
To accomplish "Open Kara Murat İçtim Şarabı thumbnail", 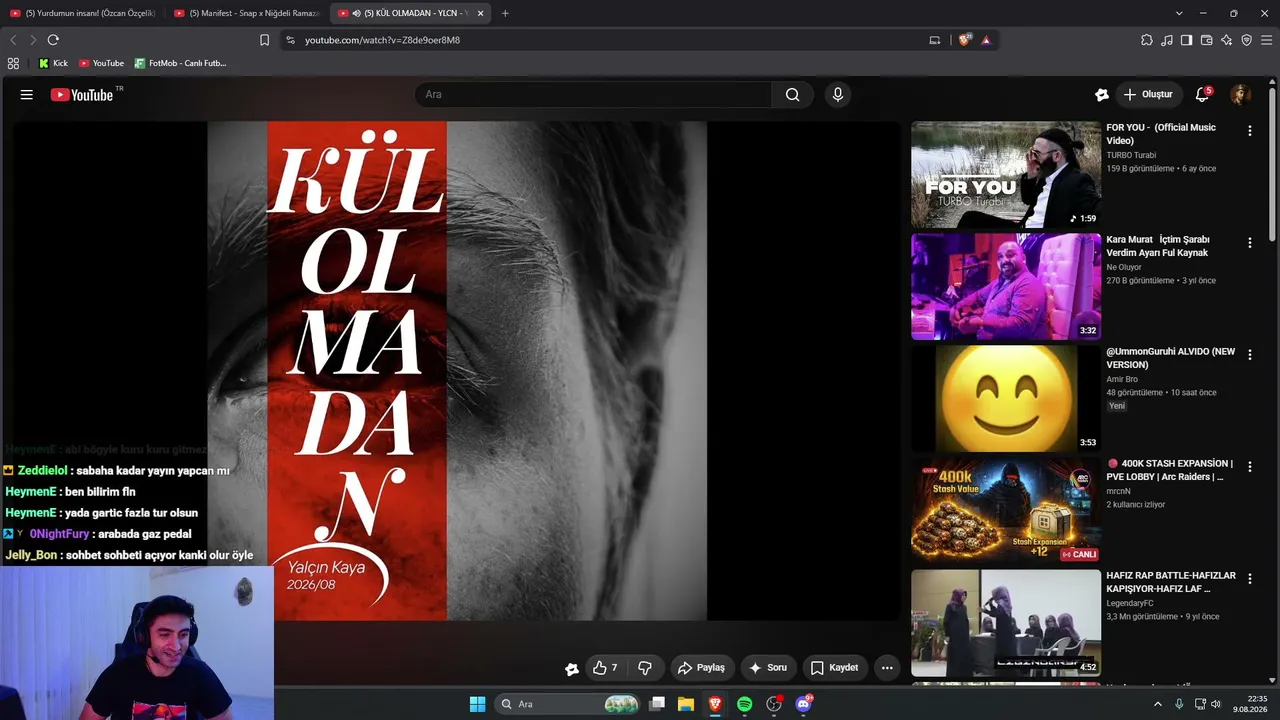I will (1006, 287).
